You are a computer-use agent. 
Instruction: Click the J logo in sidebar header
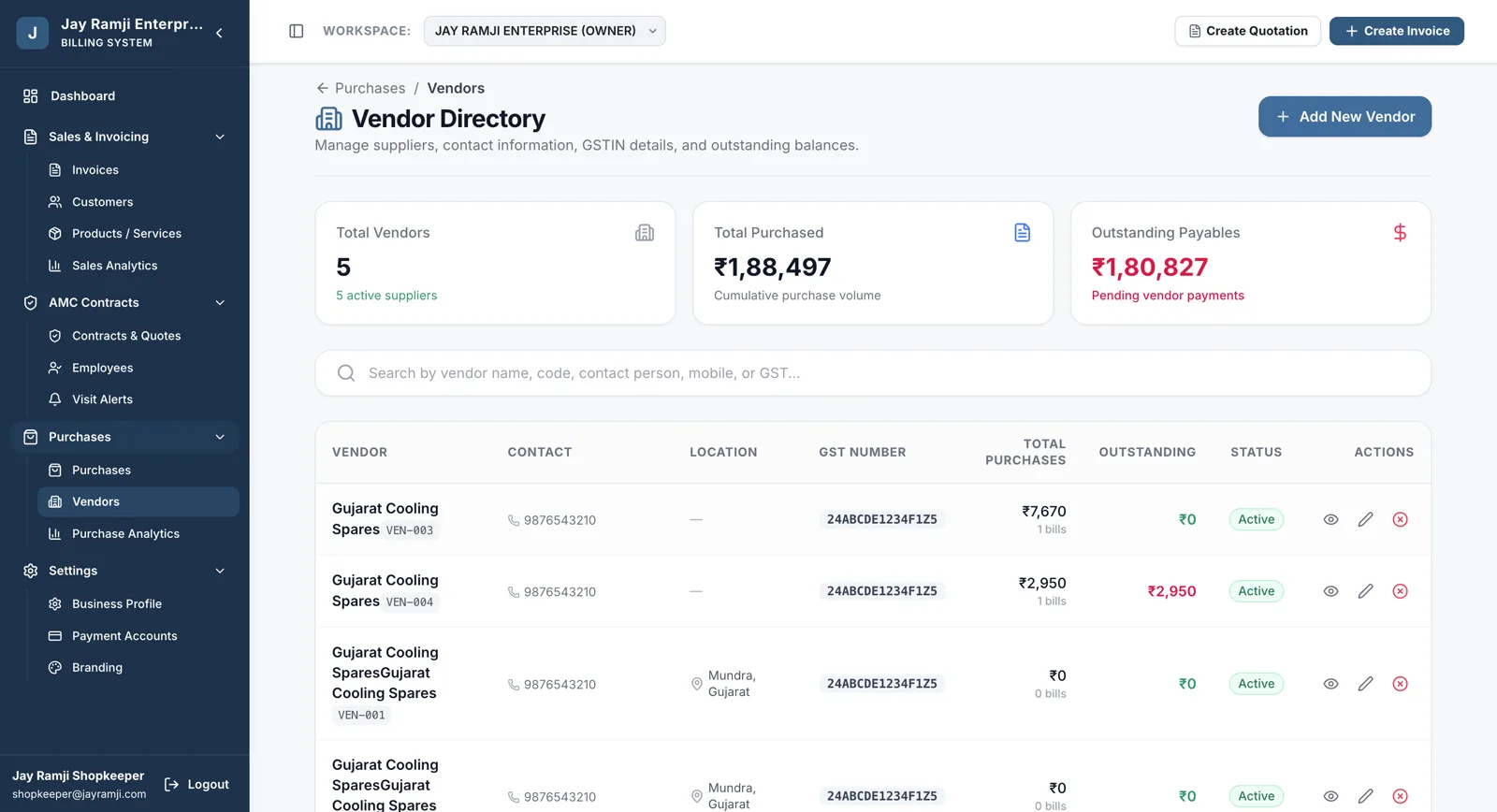[x=33, y=33]
